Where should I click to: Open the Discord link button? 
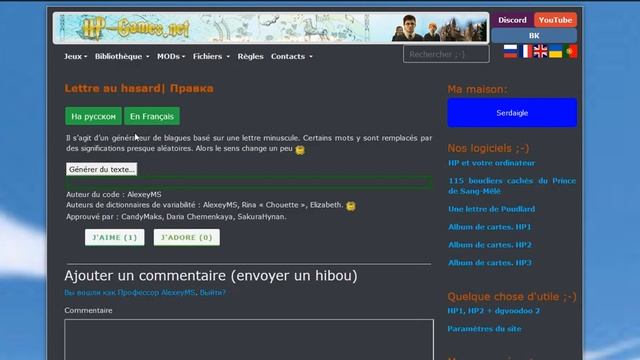(512, 20)
